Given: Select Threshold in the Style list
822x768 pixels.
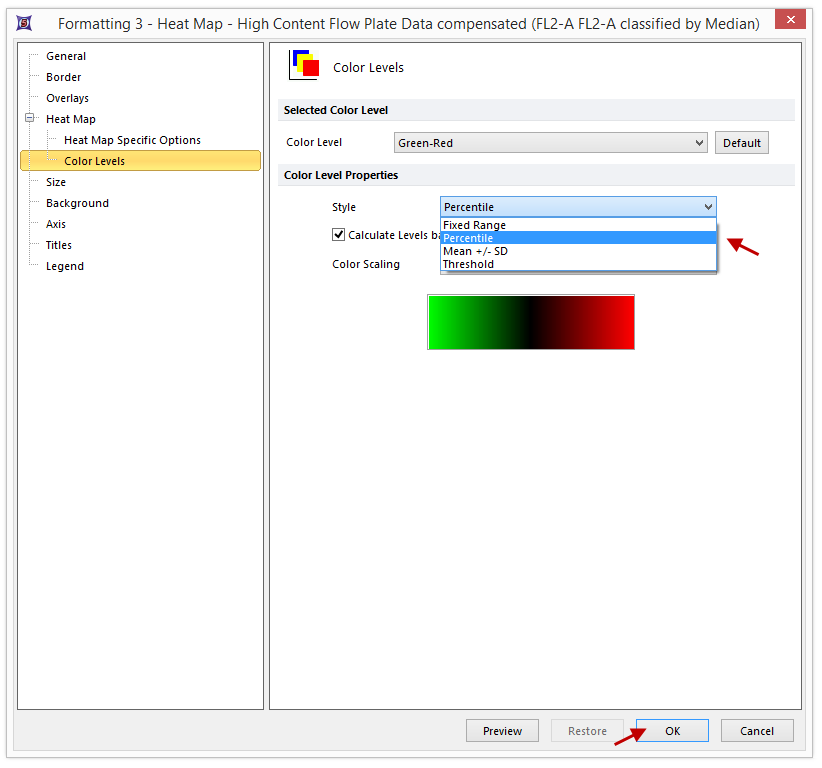Looking at the screenshot, I should click(468, 264).
